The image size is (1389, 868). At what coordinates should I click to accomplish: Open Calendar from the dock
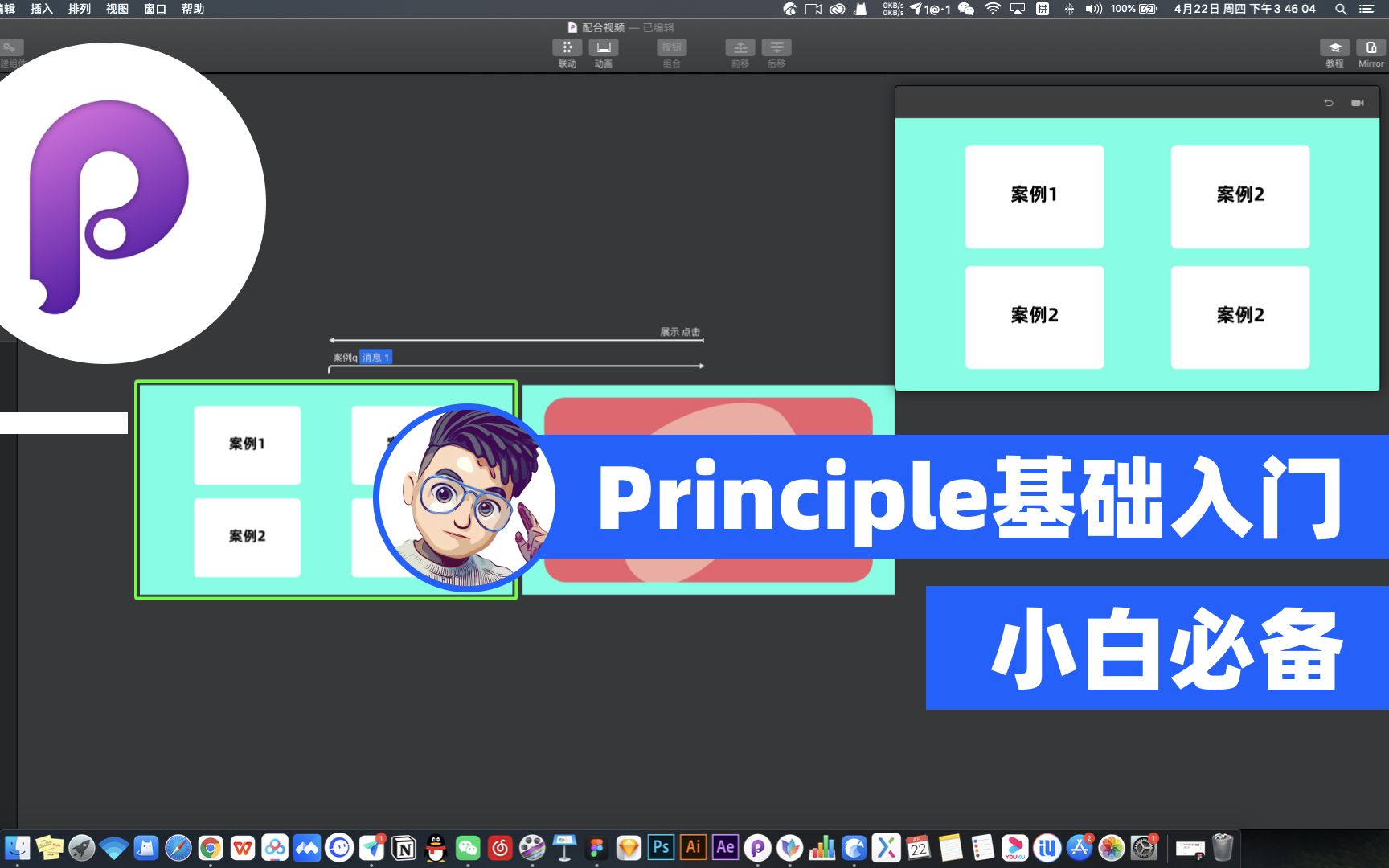pos(918,848)
